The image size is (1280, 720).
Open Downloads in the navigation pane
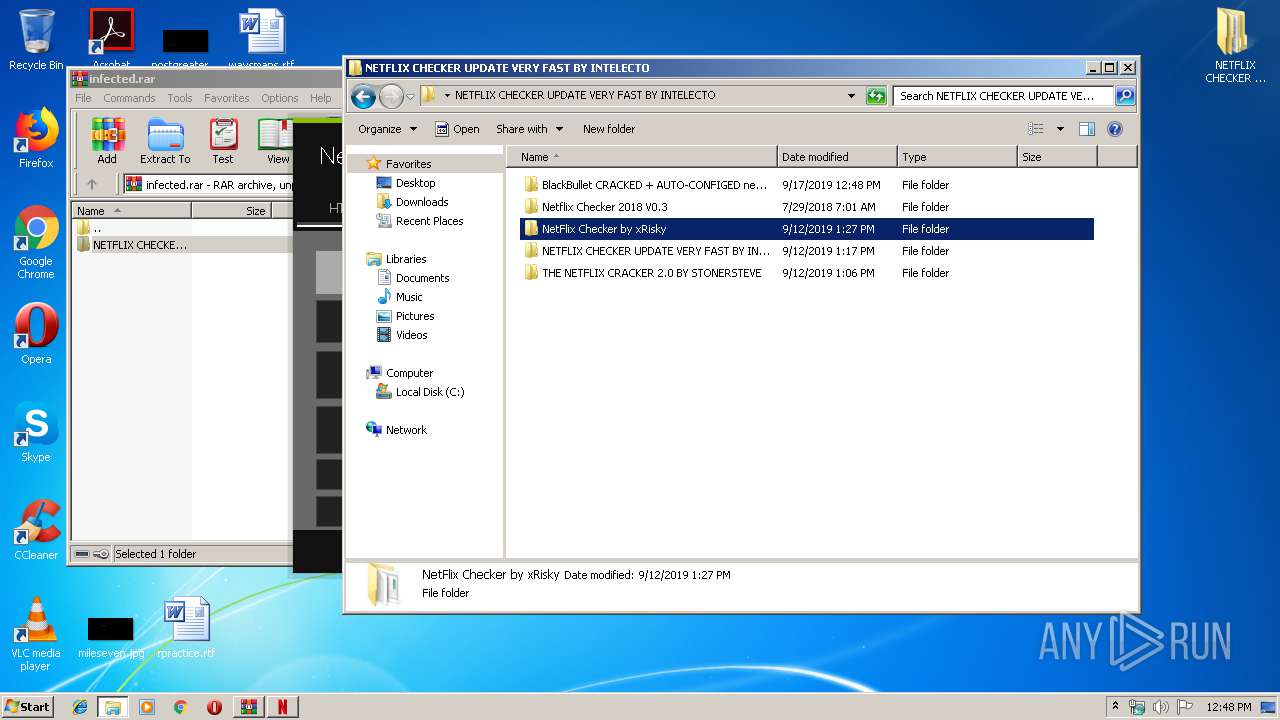[x=421, y=202]
